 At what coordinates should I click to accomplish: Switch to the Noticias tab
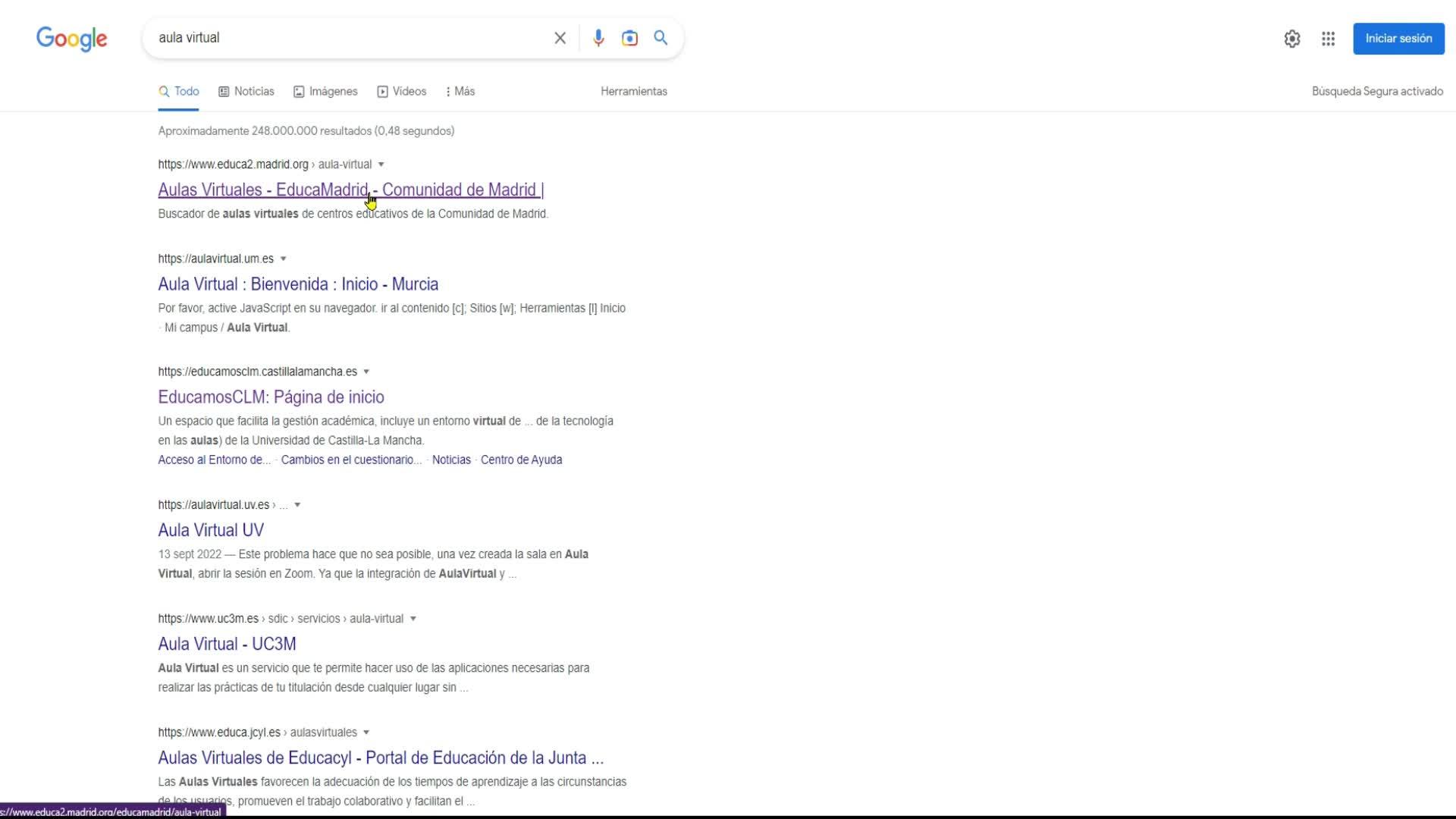pos(246,92)
